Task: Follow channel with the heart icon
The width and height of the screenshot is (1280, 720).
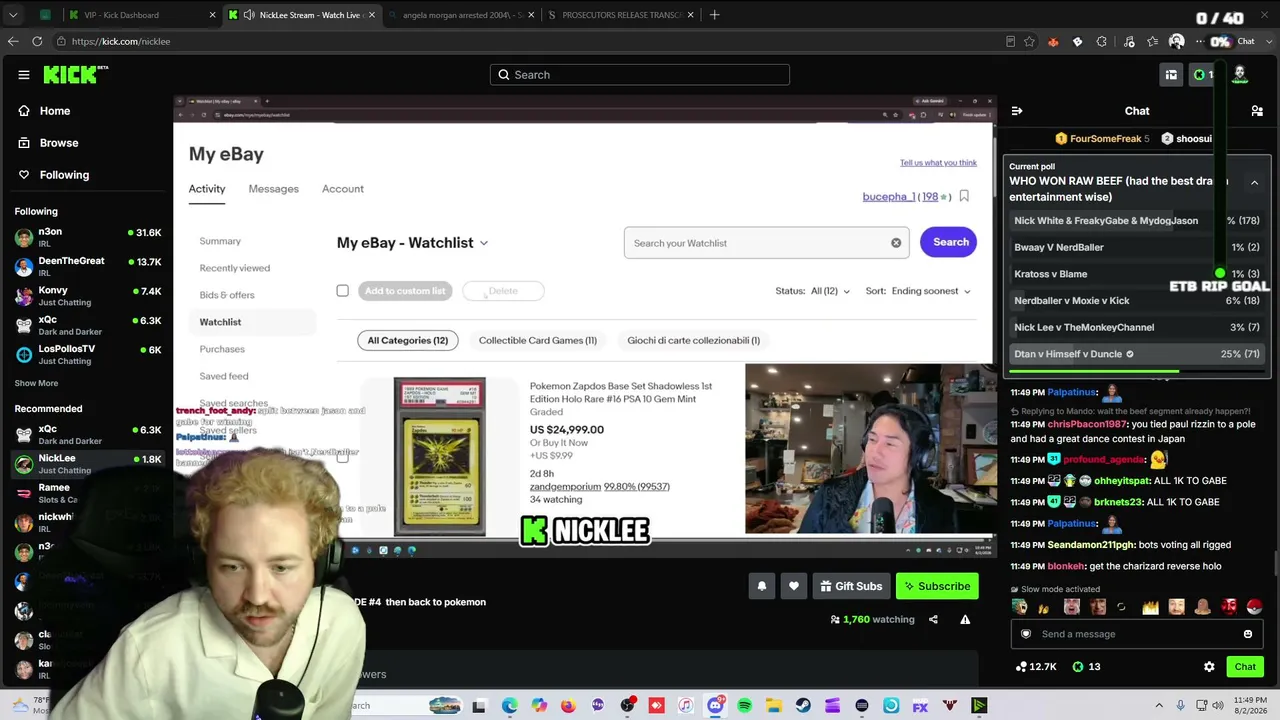Action: point(794,586)
